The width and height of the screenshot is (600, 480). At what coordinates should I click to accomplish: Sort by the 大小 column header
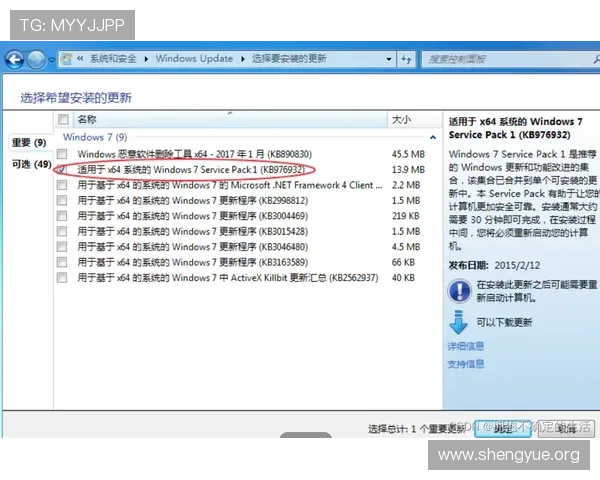point(414,119)
